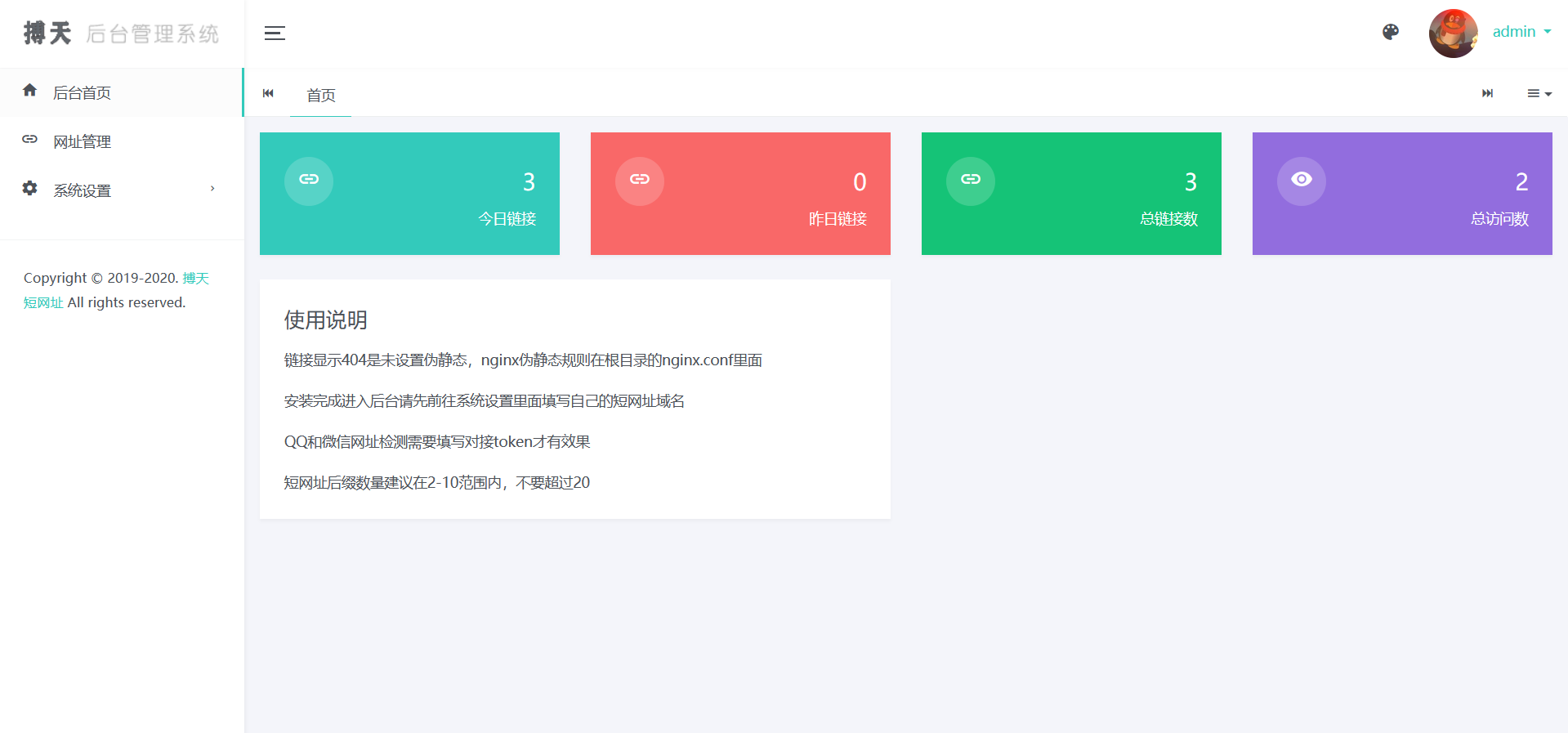The width and height of the screenshot is (1568, 733).
Task: Click the link icon on 昨日链接 card
Action: (640, 181)
